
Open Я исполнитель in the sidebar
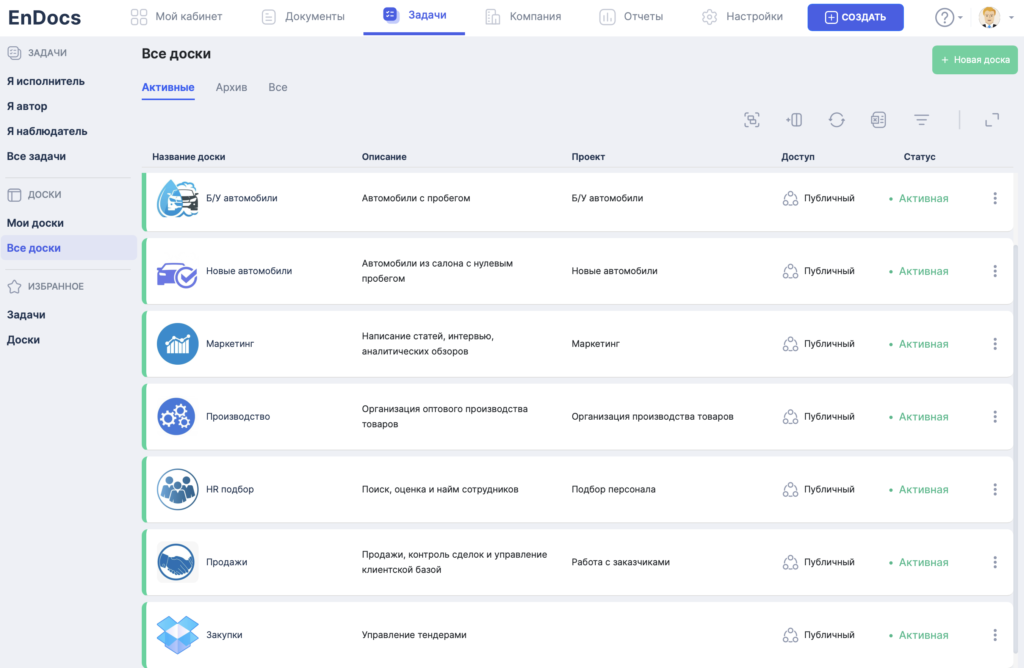tap(46, 81)
